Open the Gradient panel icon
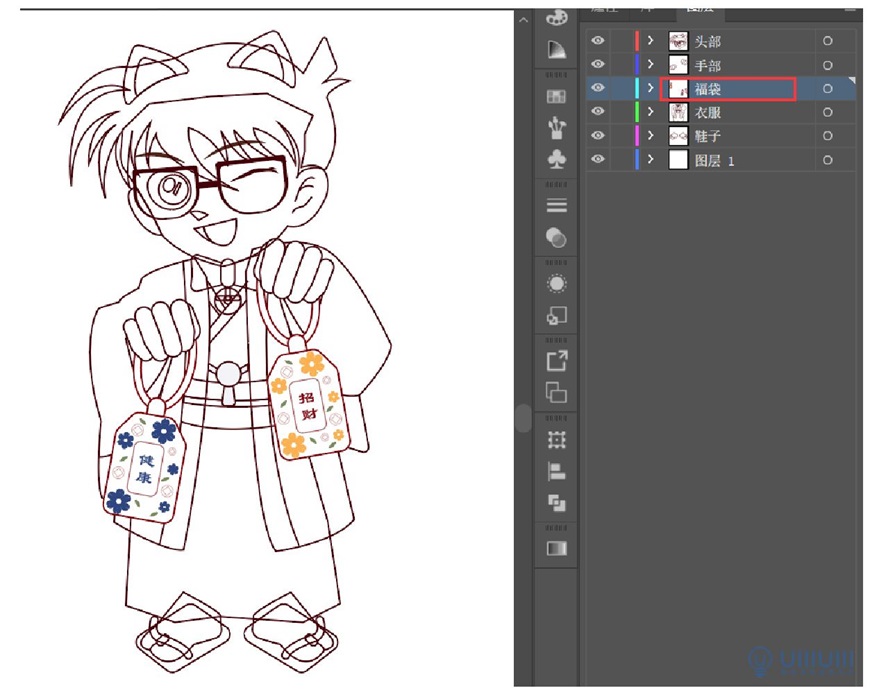This screenshot has height=695, width=870. (557, 549)
